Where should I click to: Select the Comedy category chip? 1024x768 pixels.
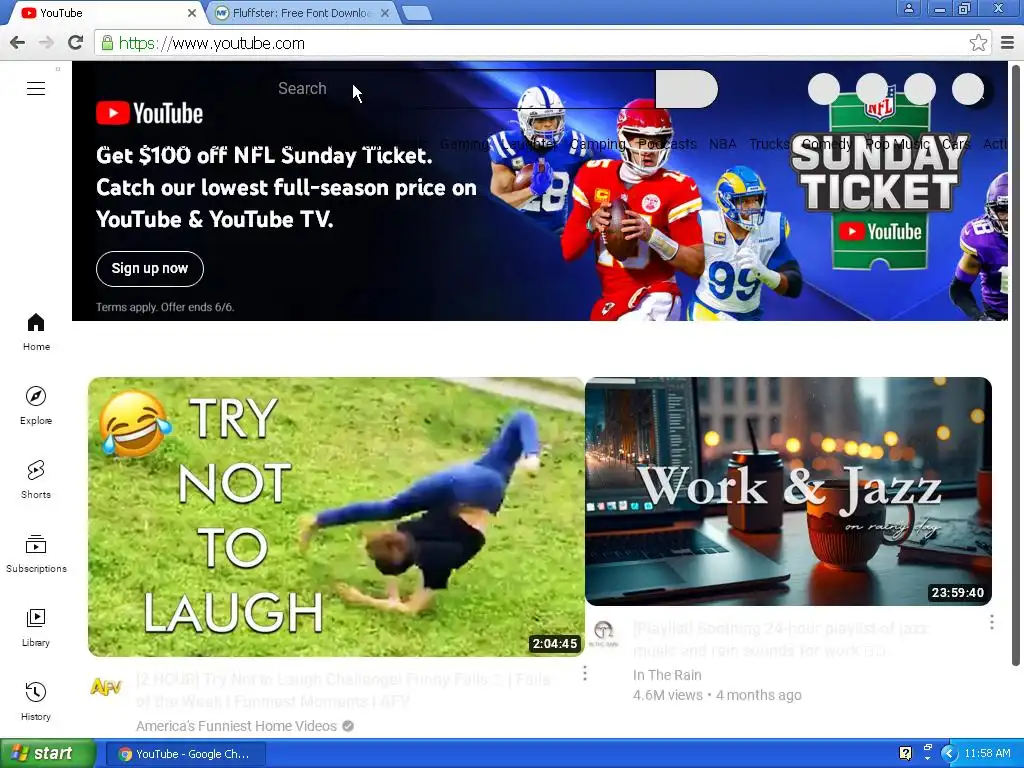[826, 144]
